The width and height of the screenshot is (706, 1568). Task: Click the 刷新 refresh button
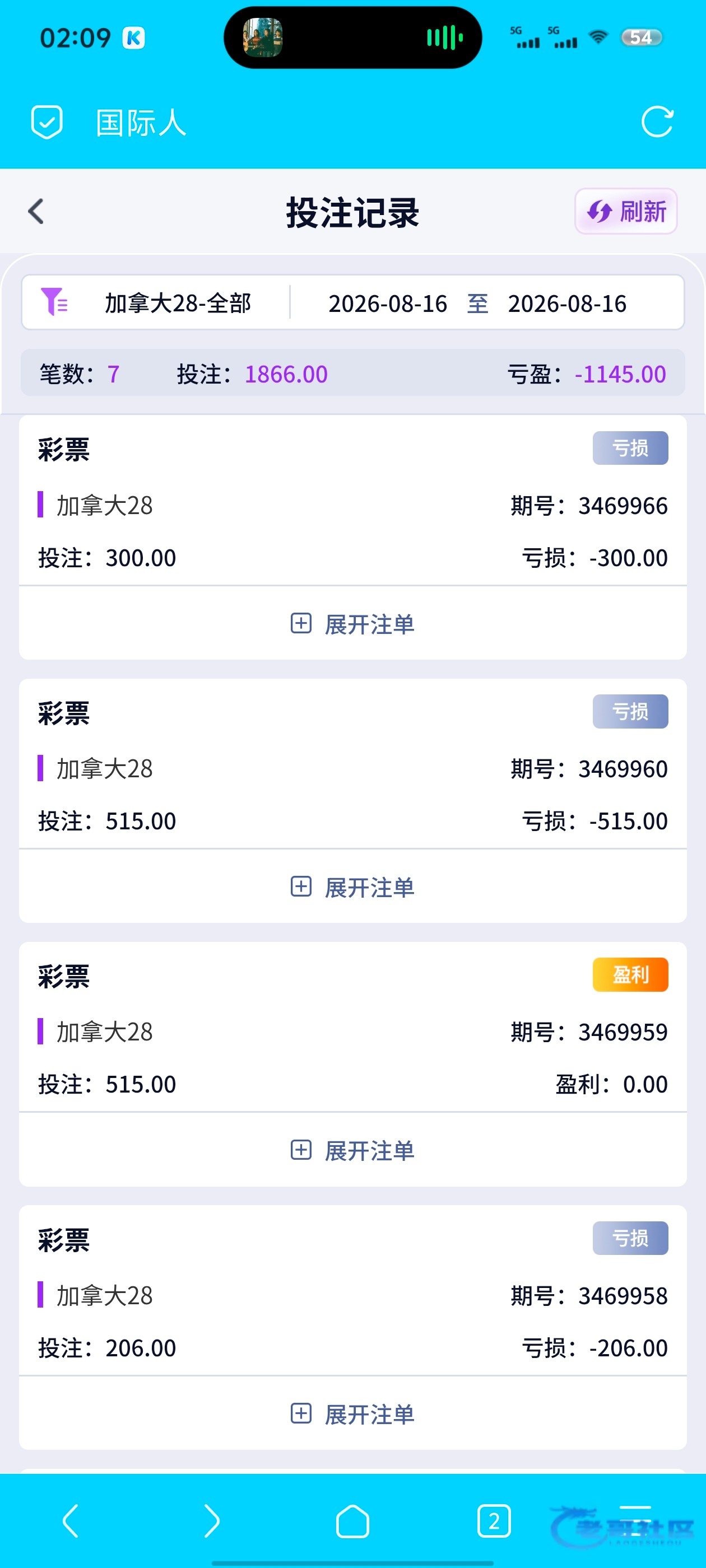click(x=625, y=211)
